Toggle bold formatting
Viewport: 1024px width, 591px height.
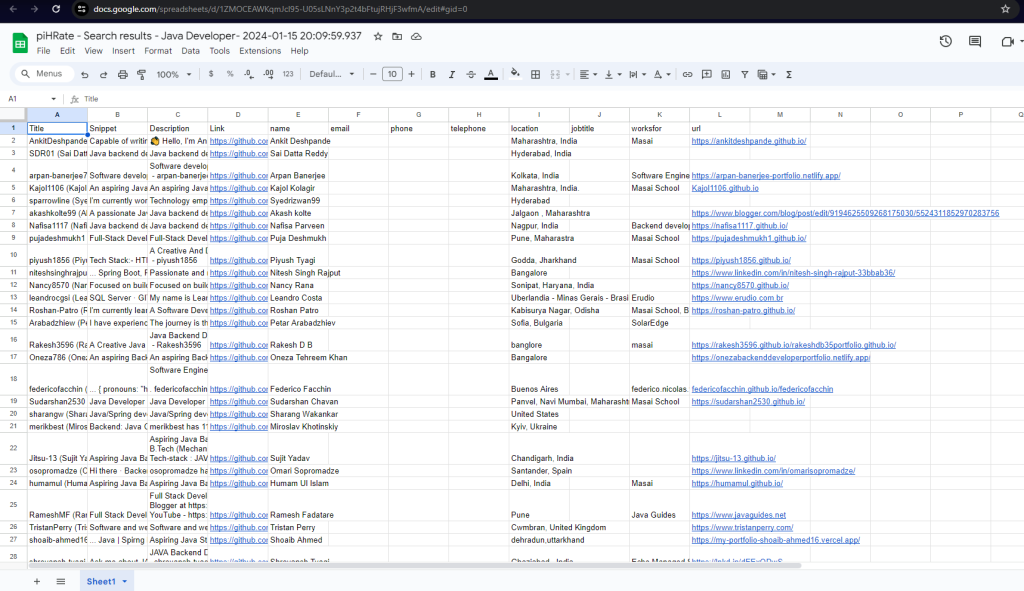432,74
